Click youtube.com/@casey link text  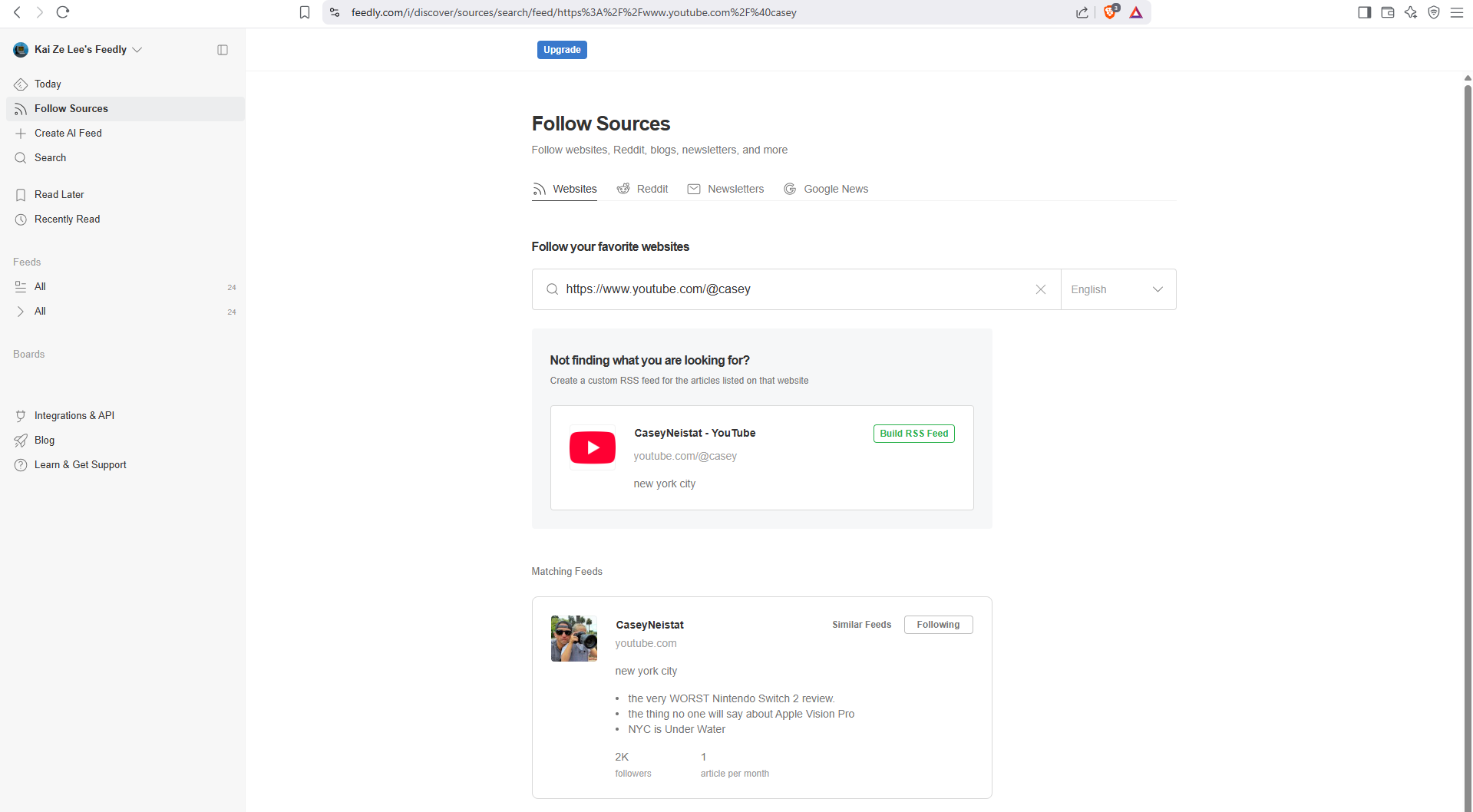(x=685, y=457)
